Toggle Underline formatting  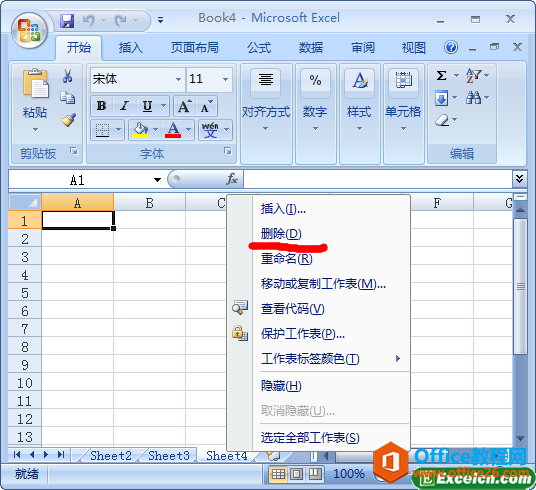(x=147, y=106)
